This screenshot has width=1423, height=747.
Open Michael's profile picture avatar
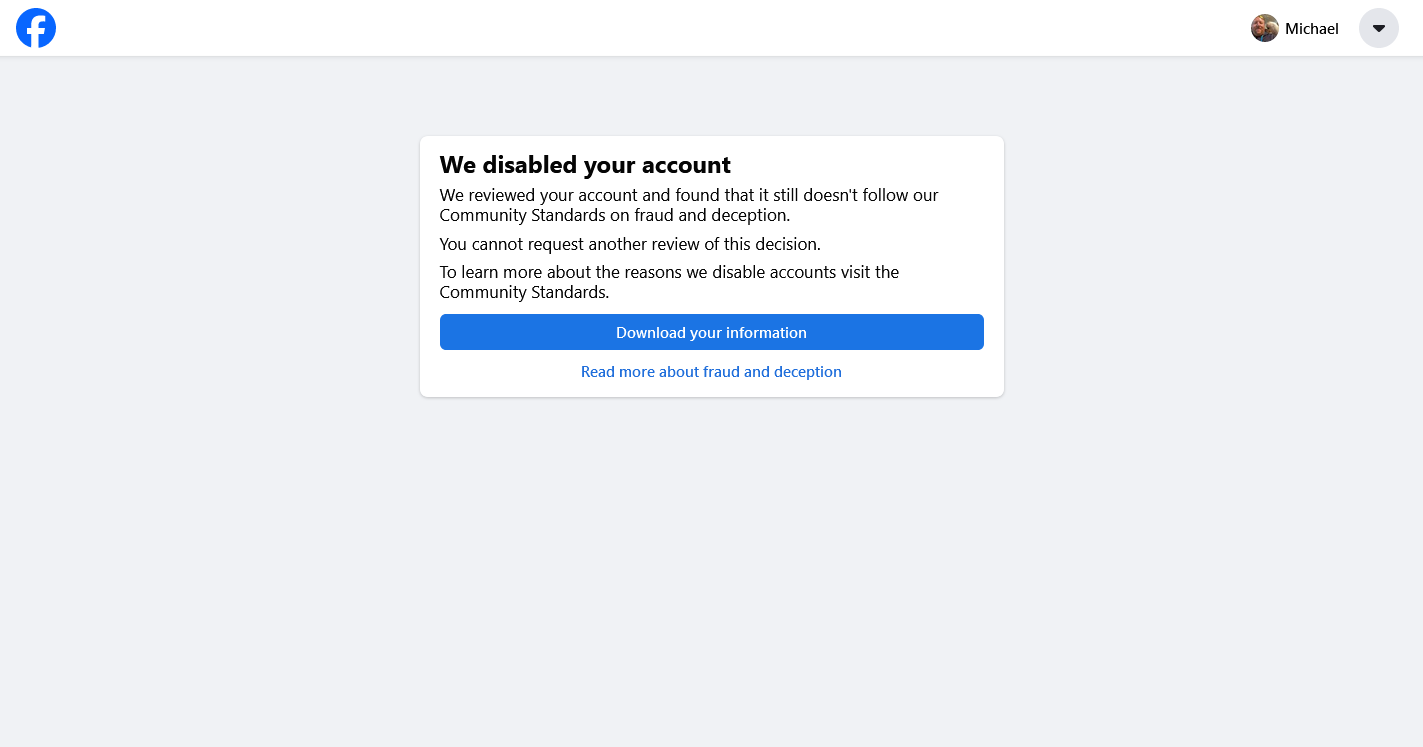(x=1265, y=28)
